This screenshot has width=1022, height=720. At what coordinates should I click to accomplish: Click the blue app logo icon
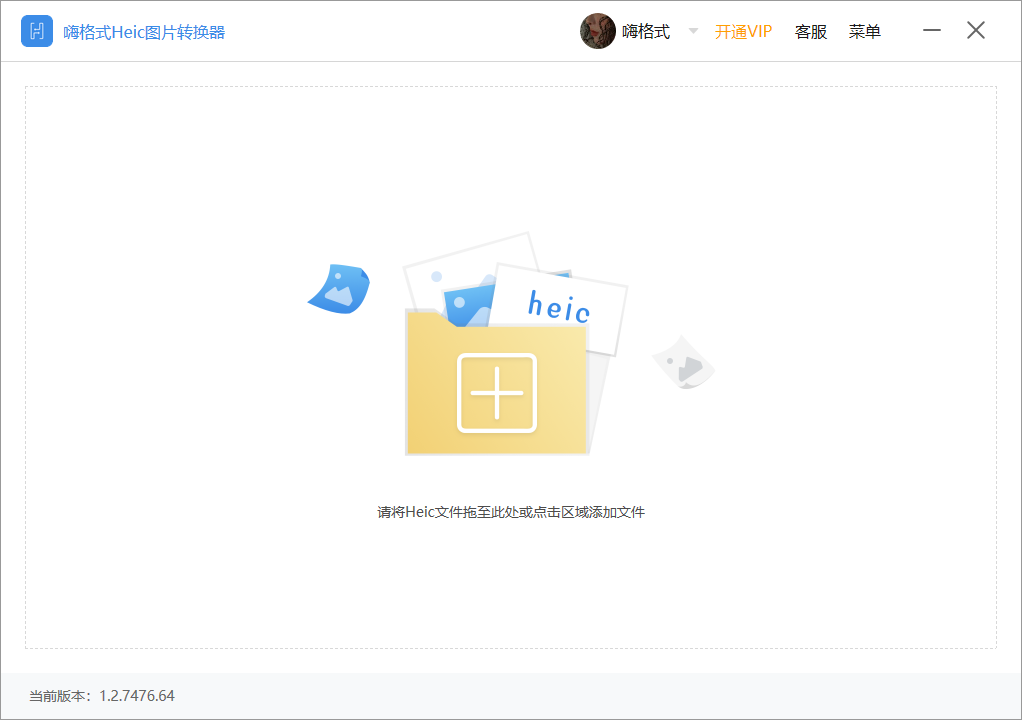coord(37,31)
